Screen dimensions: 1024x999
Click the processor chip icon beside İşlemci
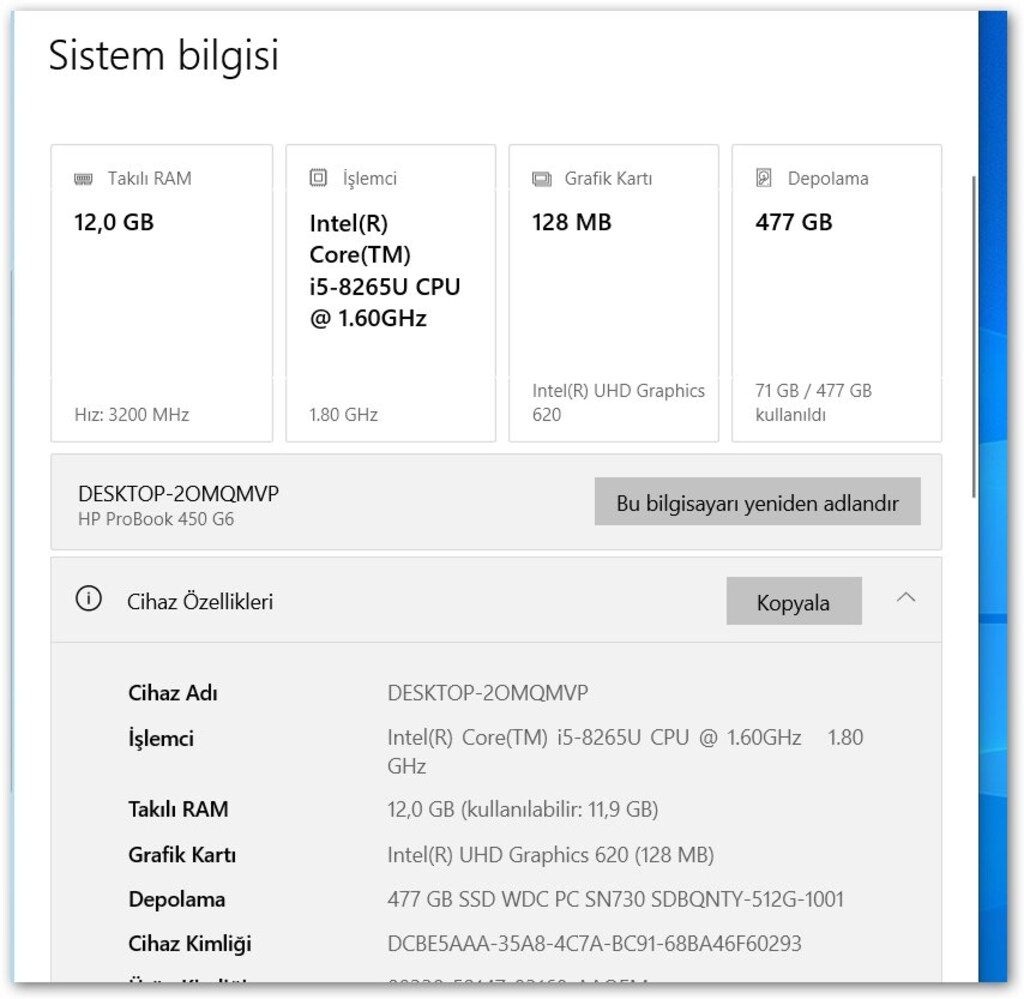318,178
